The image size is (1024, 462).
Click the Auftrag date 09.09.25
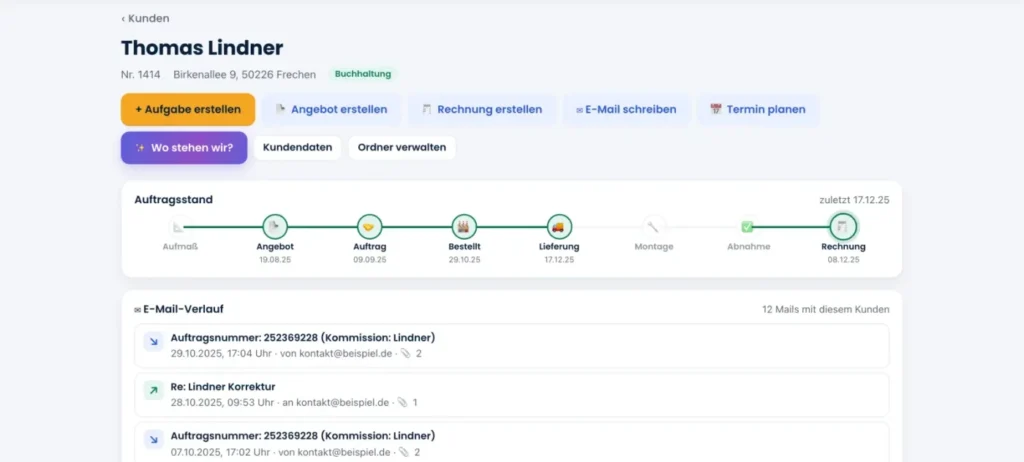pyautogui.click(x=370, y=259)
